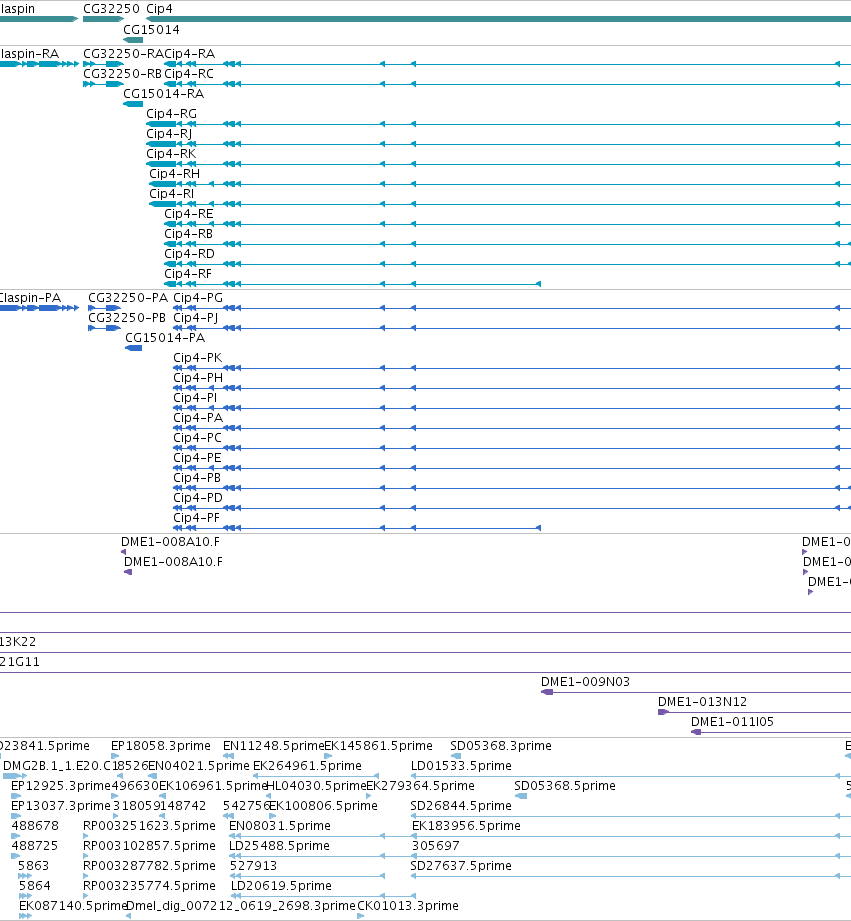This screenshot has height=921, width=851.
Task: Select the DME1-013N12 clone label
Action: tap(702, 702)
